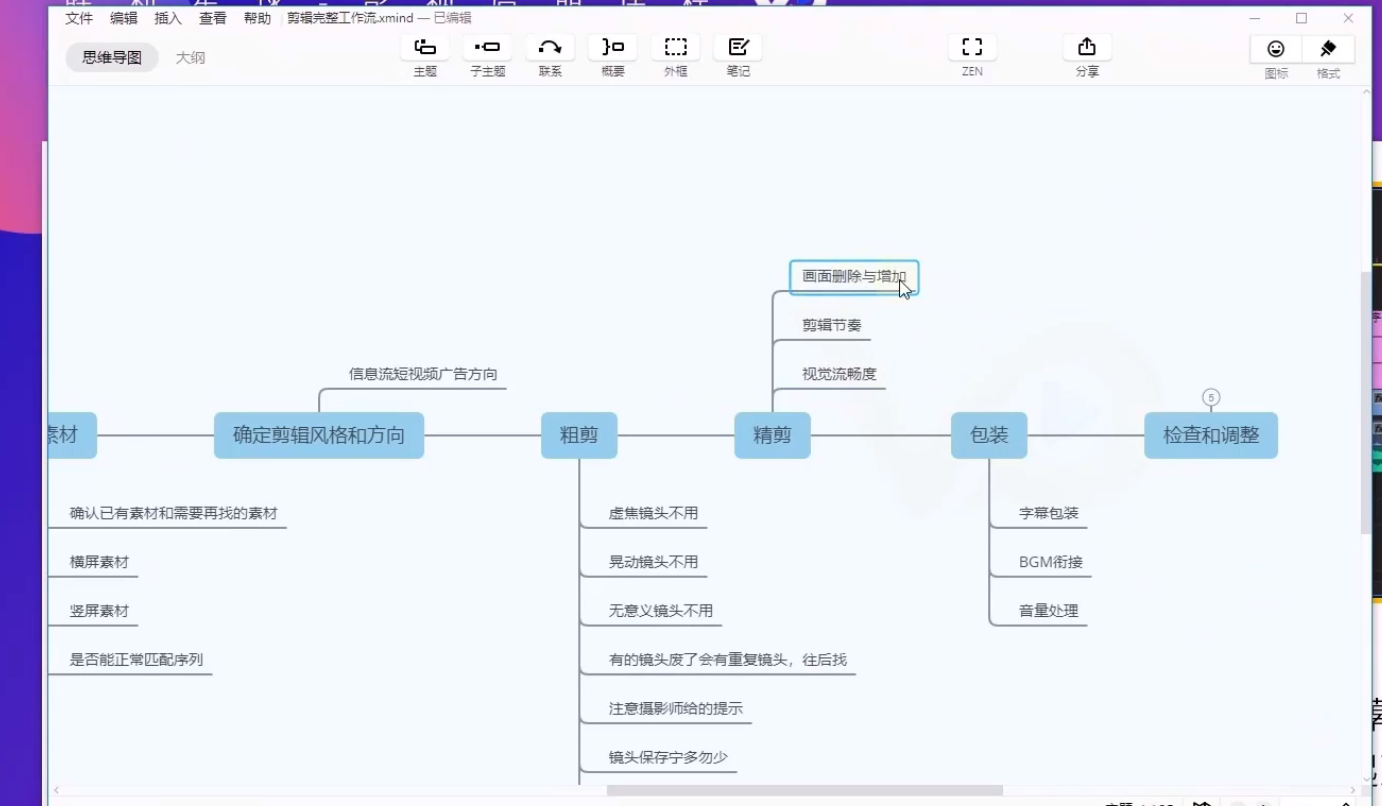Insert a subtopic with 子主题 icon
Image resolution: width=1382 pixels, height=806 pixels.
pyautogui.click(x=487, y=48)
